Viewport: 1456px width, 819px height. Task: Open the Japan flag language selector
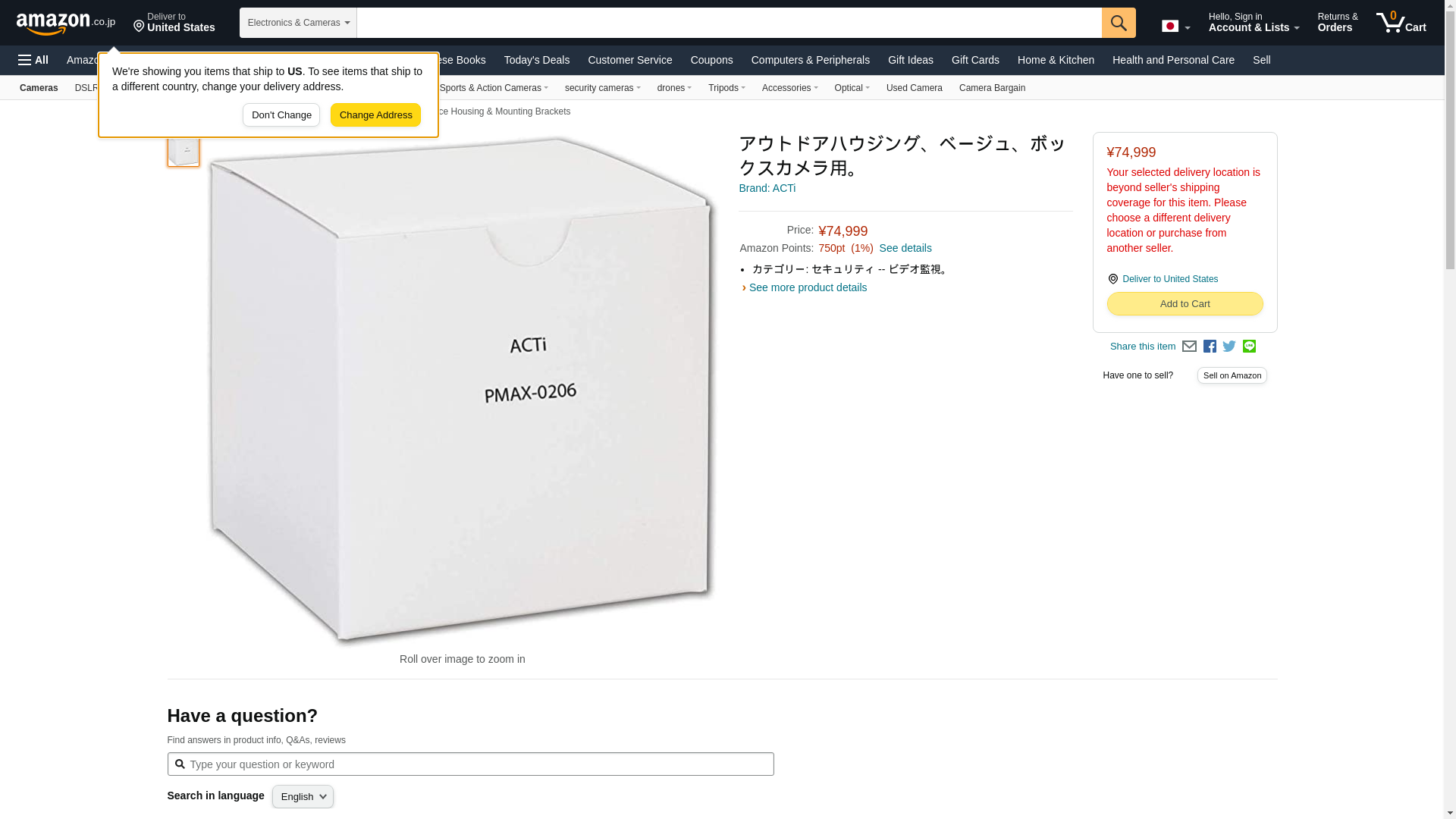1175,26
